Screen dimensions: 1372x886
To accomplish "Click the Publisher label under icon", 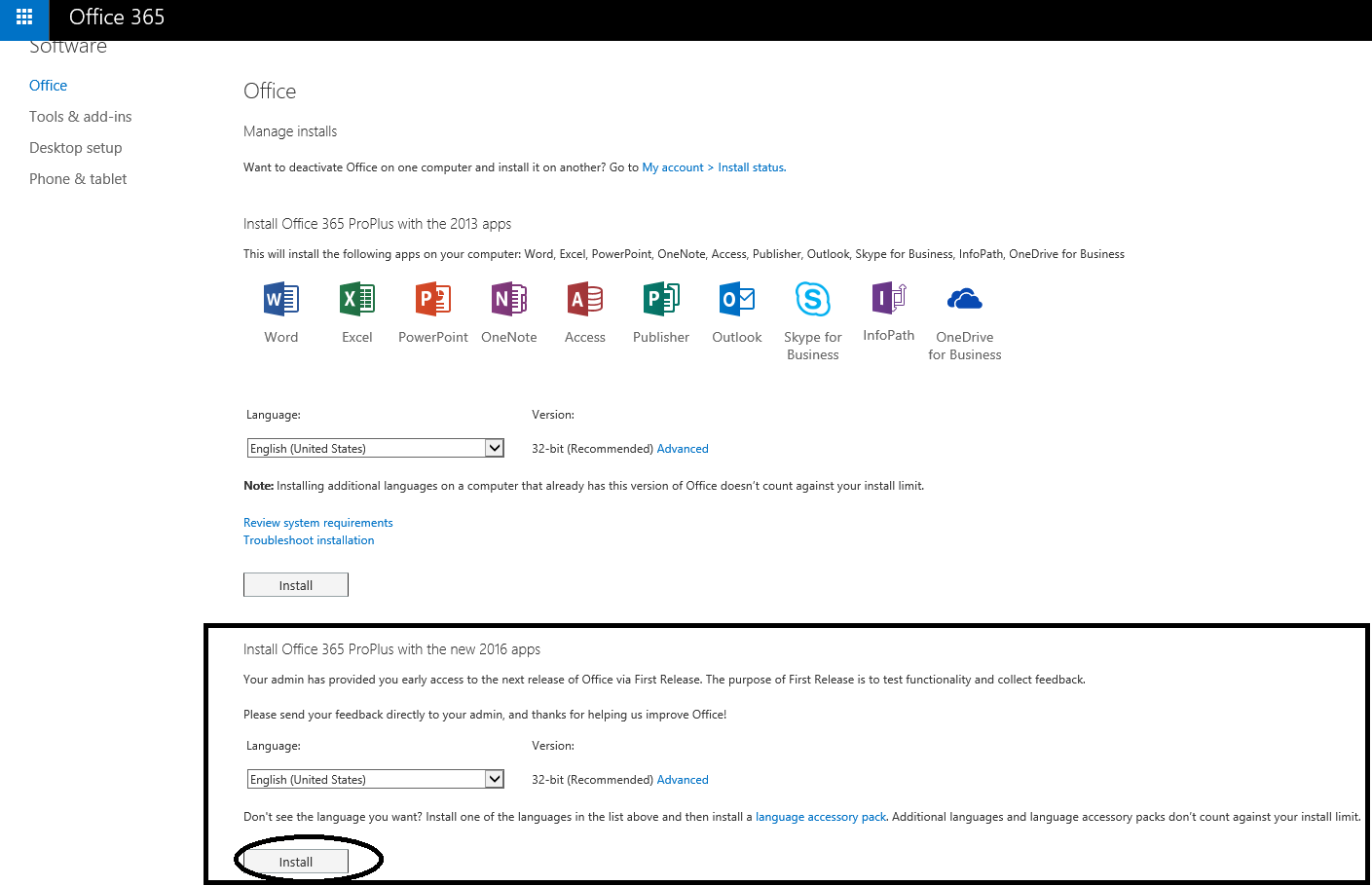I will [x=661, y=337].
